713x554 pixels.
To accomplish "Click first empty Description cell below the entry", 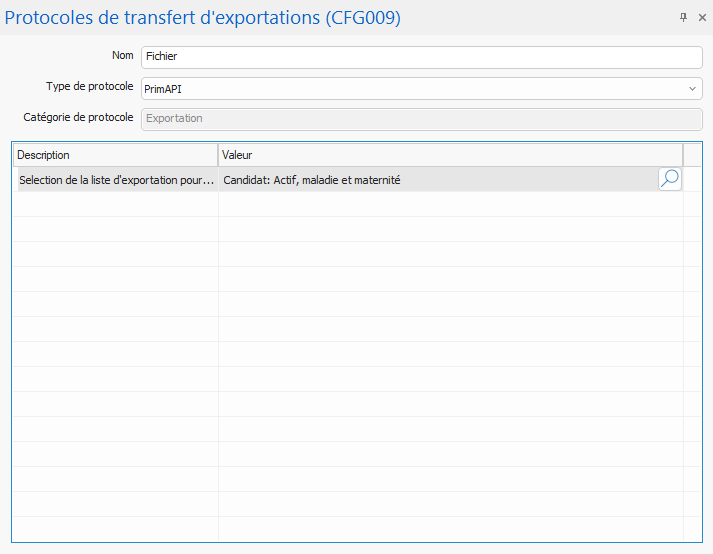I will [x=116, y=204].
